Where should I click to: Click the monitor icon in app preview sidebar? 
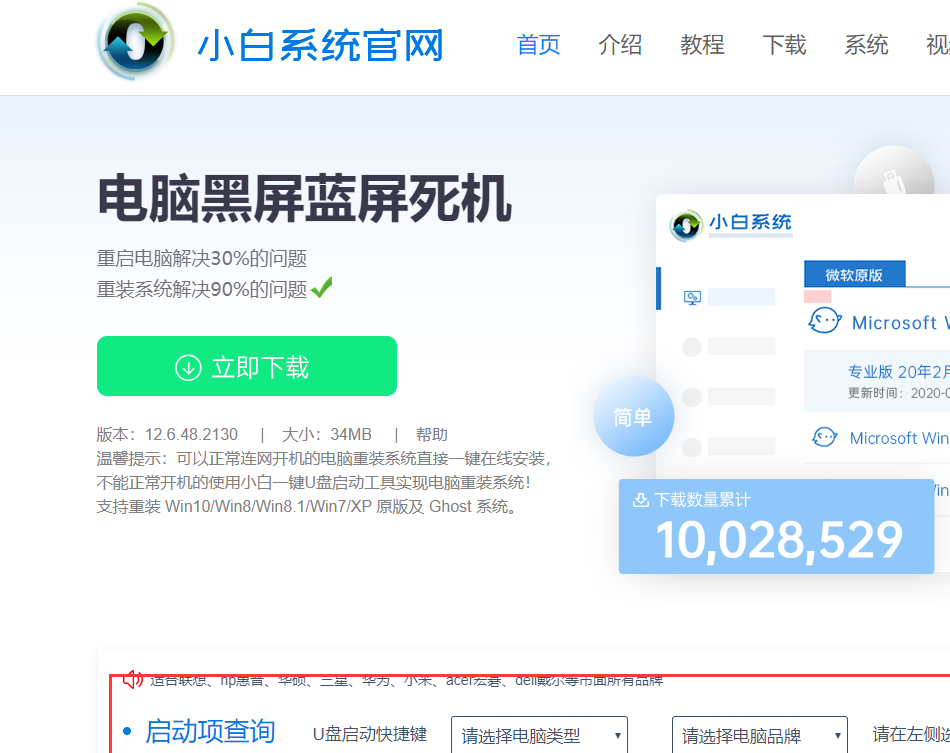point(690,297)
